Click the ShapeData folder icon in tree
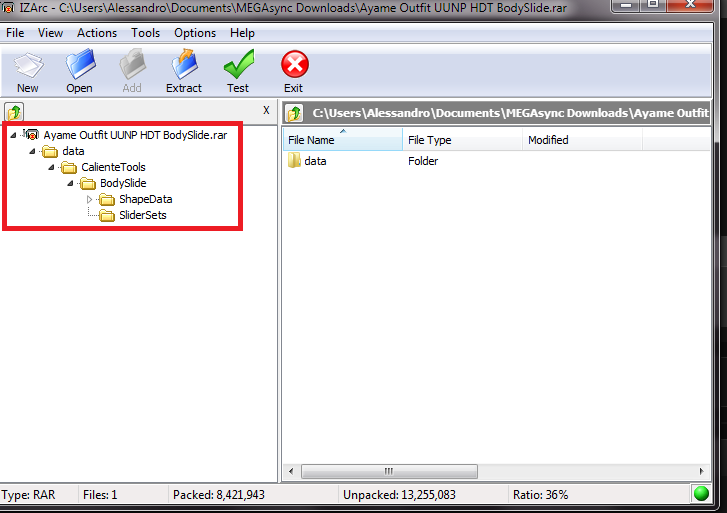This screenshot has height=513, width=727. click(107, 199)
